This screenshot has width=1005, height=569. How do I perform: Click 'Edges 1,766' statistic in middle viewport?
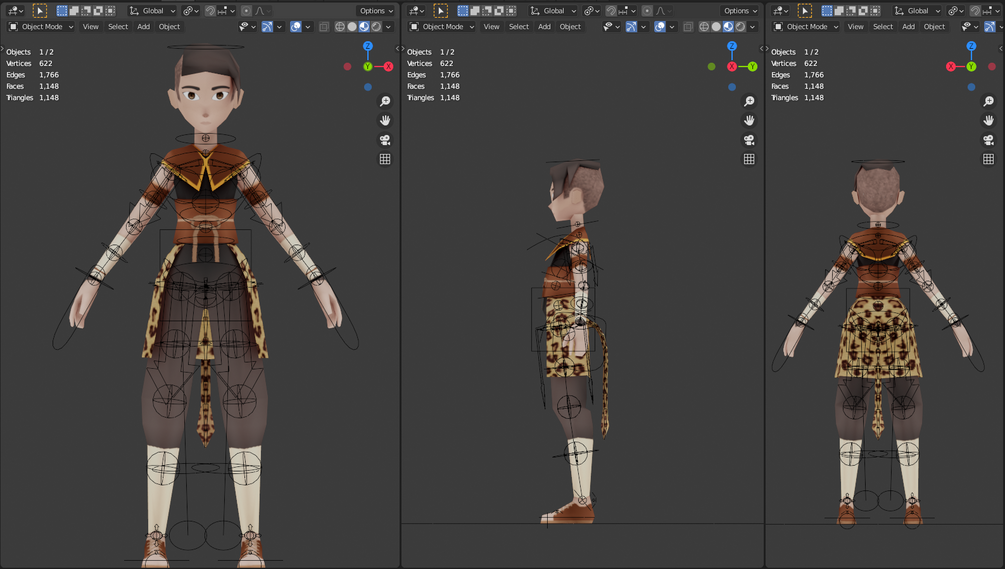click(x=433, y=75)
